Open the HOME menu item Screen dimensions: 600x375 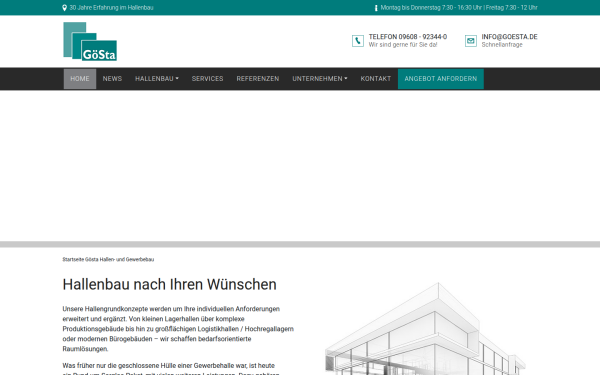80,79
